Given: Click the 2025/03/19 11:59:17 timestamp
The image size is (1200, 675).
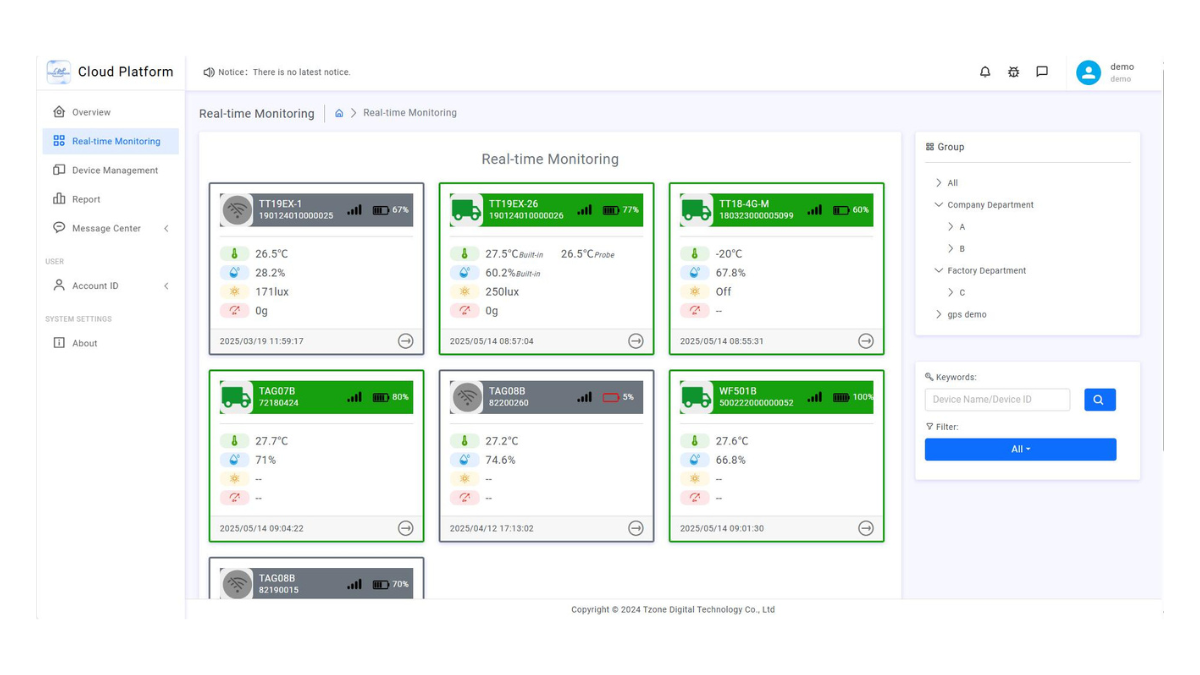Looking at the screenshot, I should point(261,341).
